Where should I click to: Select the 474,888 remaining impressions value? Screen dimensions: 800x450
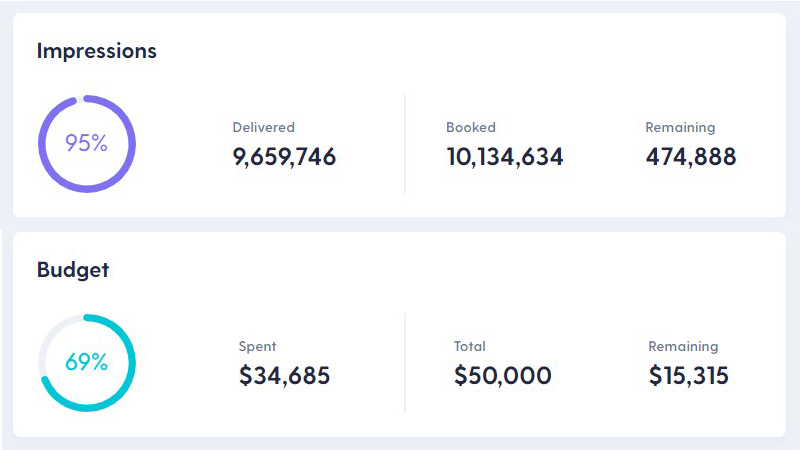(x=690, y=157)
